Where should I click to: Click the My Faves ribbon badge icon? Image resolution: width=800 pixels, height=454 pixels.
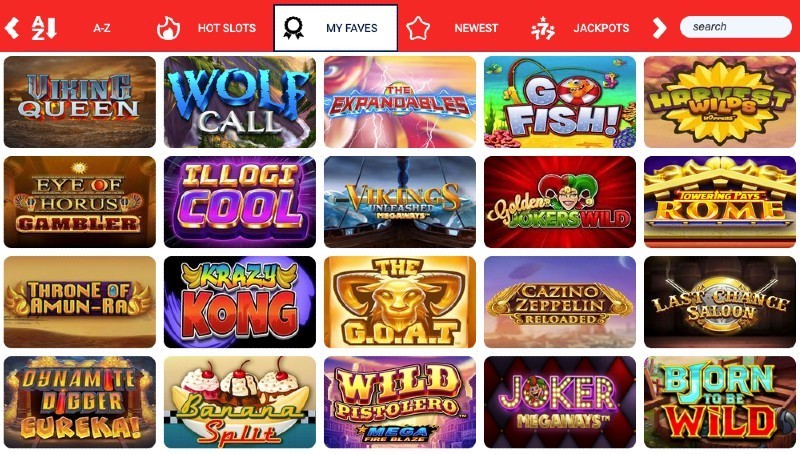coord(293,28)
